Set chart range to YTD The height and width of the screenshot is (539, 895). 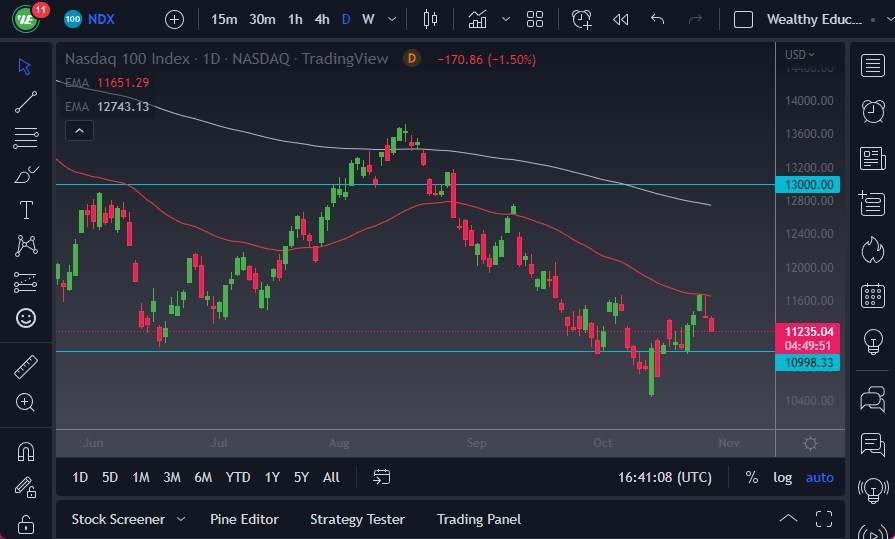click(x=237, y=477)
